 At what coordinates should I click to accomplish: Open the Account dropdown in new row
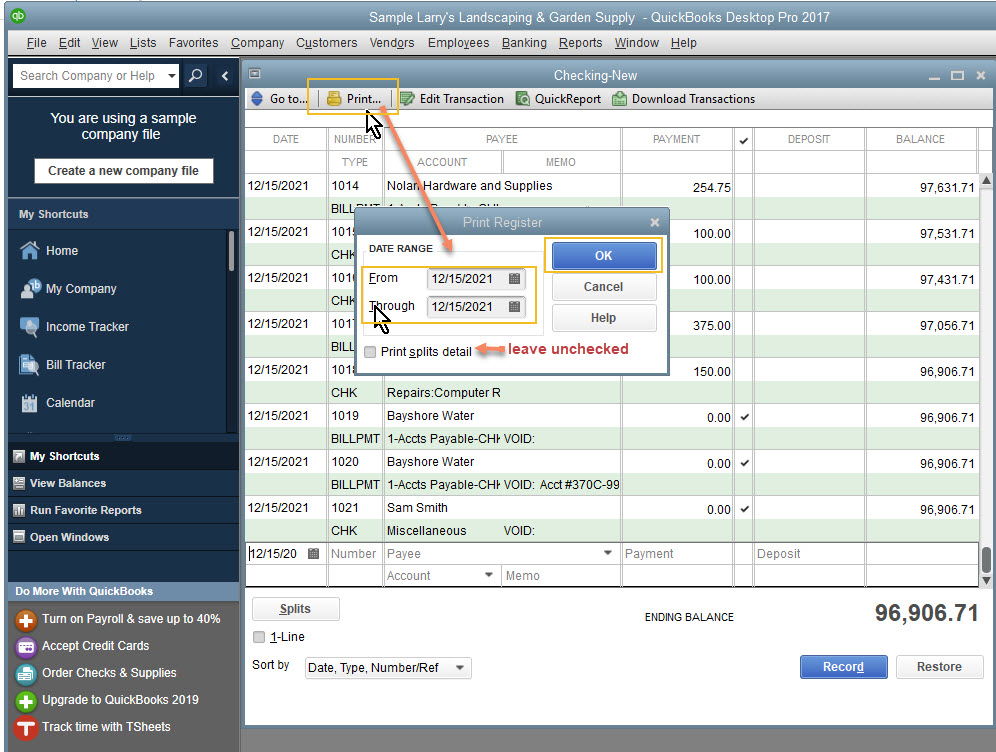[489, 575]
